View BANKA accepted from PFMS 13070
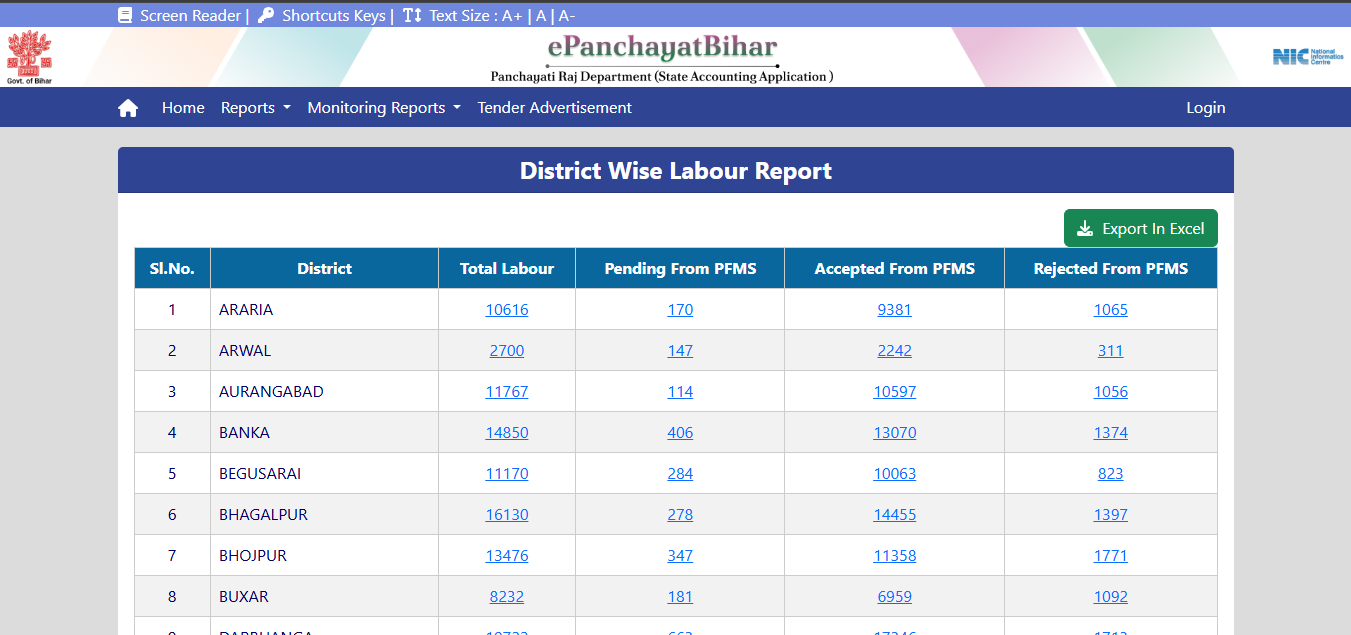 click(x=894, y=432)
